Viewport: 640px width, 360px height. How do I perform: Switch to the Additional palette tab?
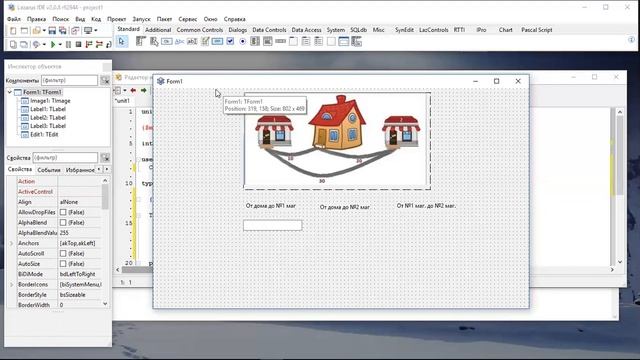coord(158,30)
